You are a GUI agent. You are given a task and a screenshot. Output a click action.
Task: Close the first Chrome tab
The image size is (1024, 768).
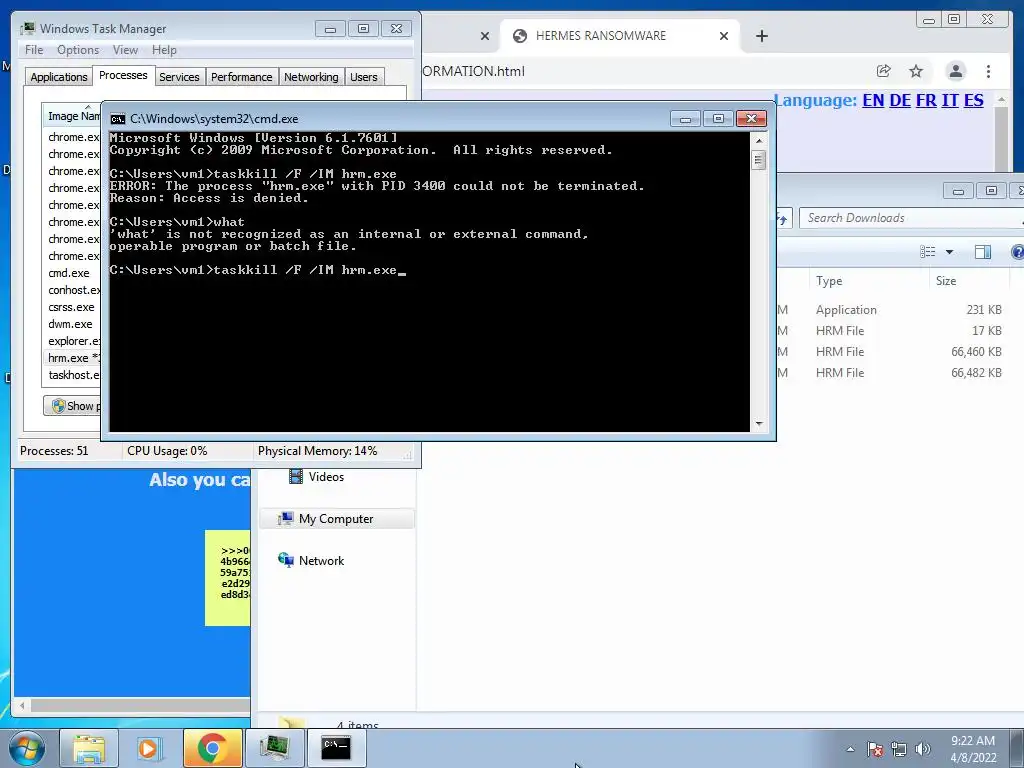point(485,36)
